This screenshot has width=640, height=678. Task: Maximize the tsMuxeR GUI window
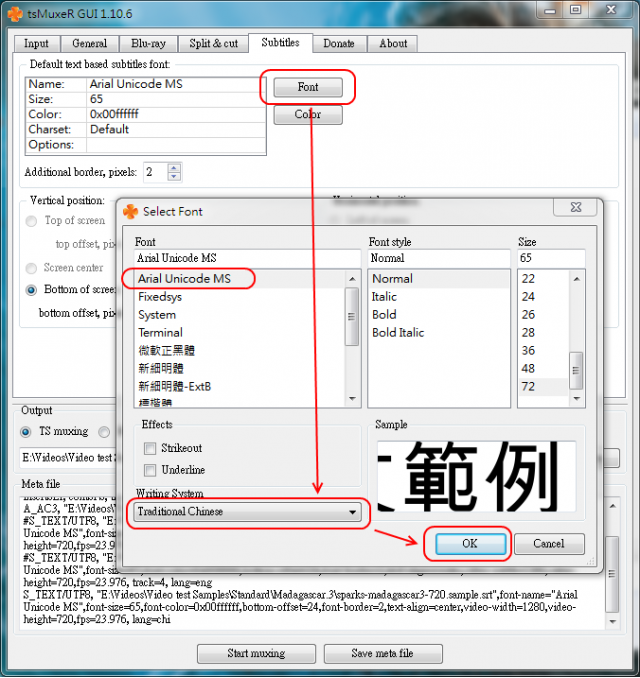coord(576,10)
